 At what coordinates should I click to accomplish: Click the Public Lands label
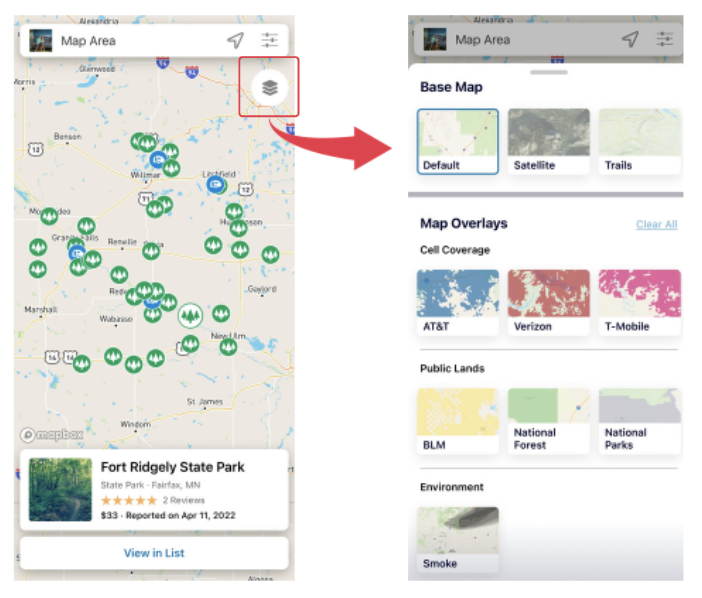point(452,368)
